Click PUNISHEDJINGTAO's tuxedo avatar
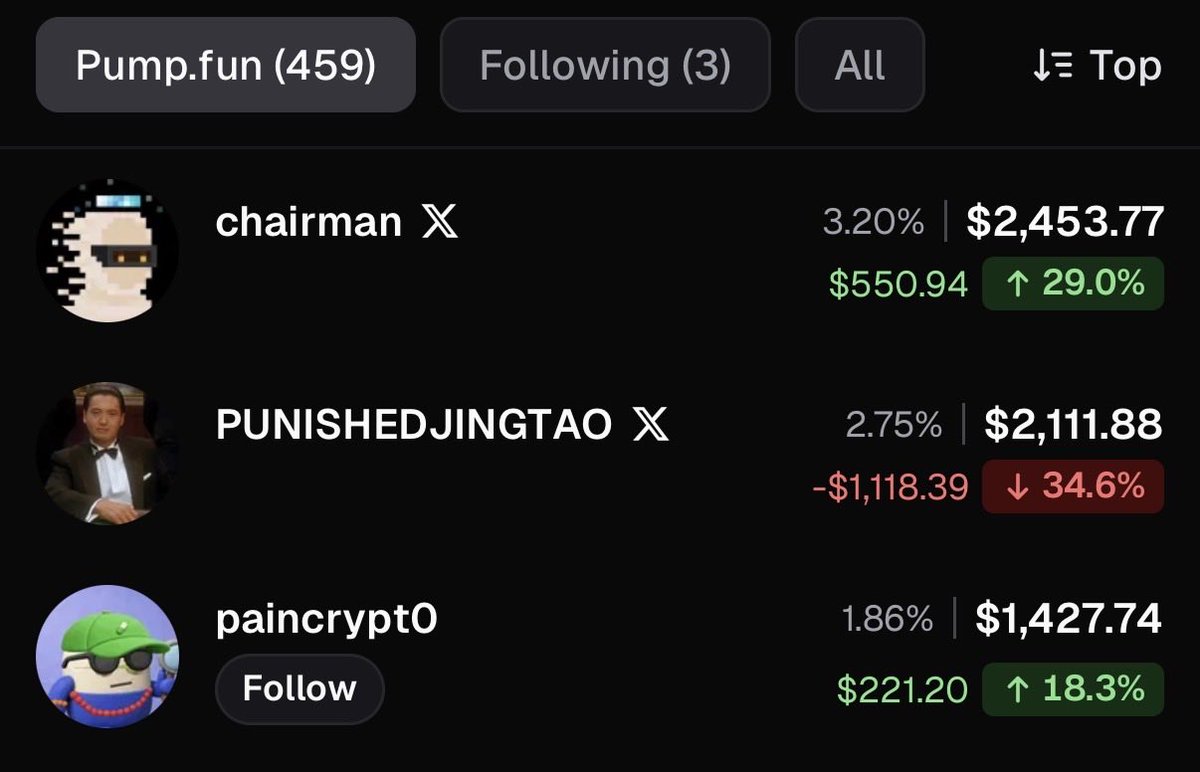 [107, 452]
